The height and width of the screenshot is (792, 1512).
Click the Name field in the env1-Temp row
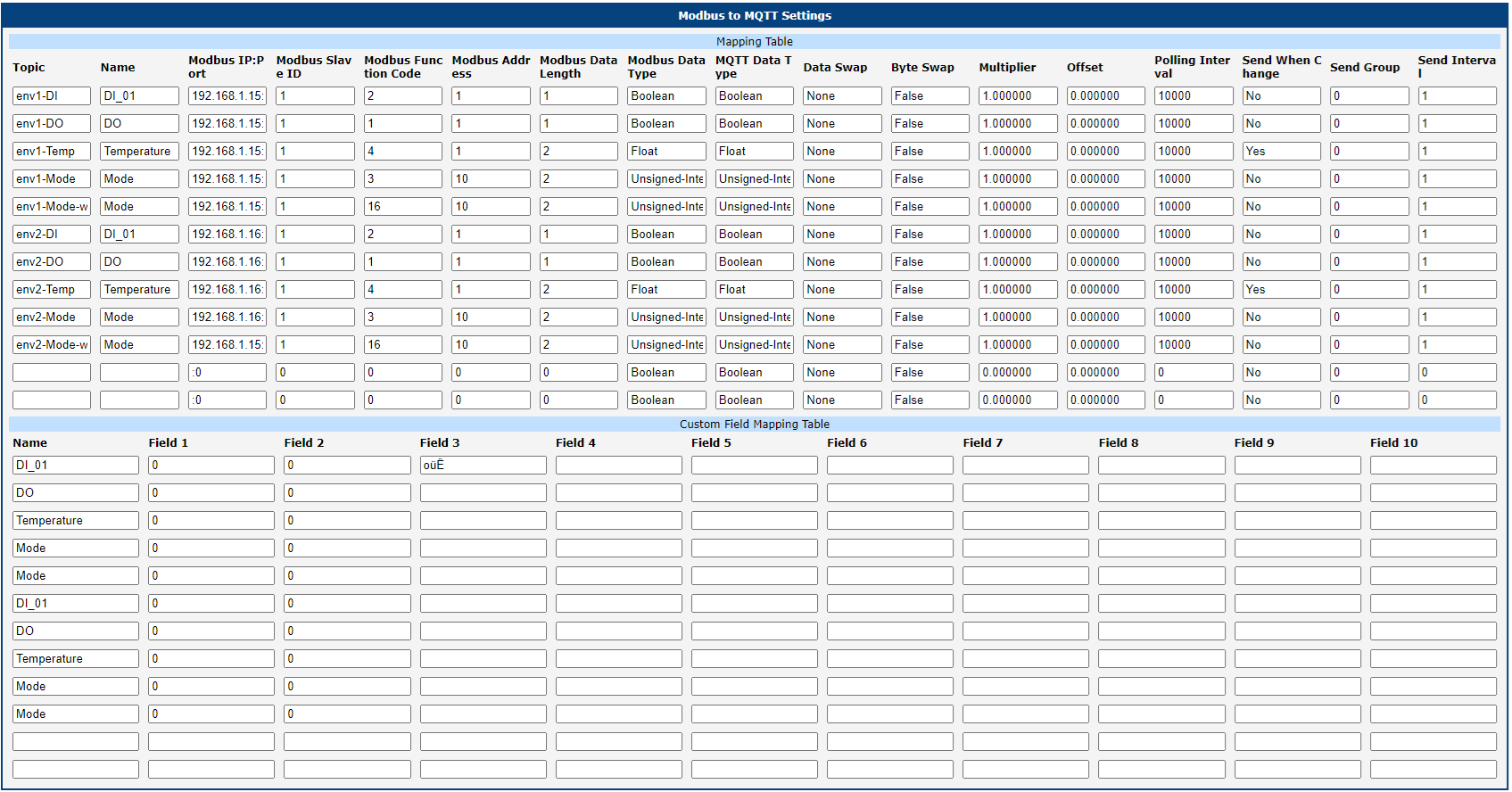coord(139,151)
